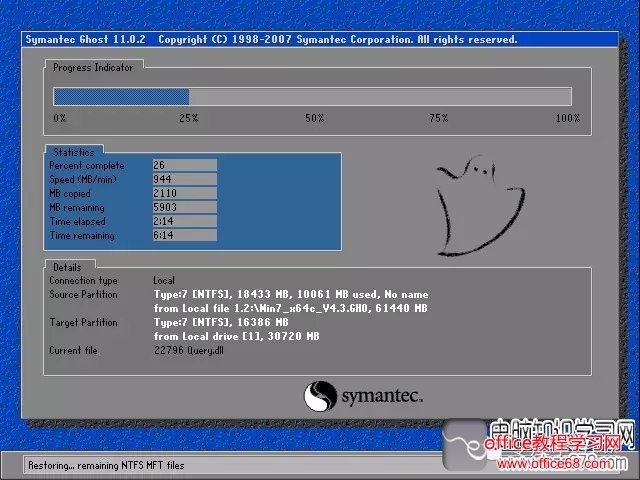
Task: Click the Current file label
Action: click(x=73, y=350)
